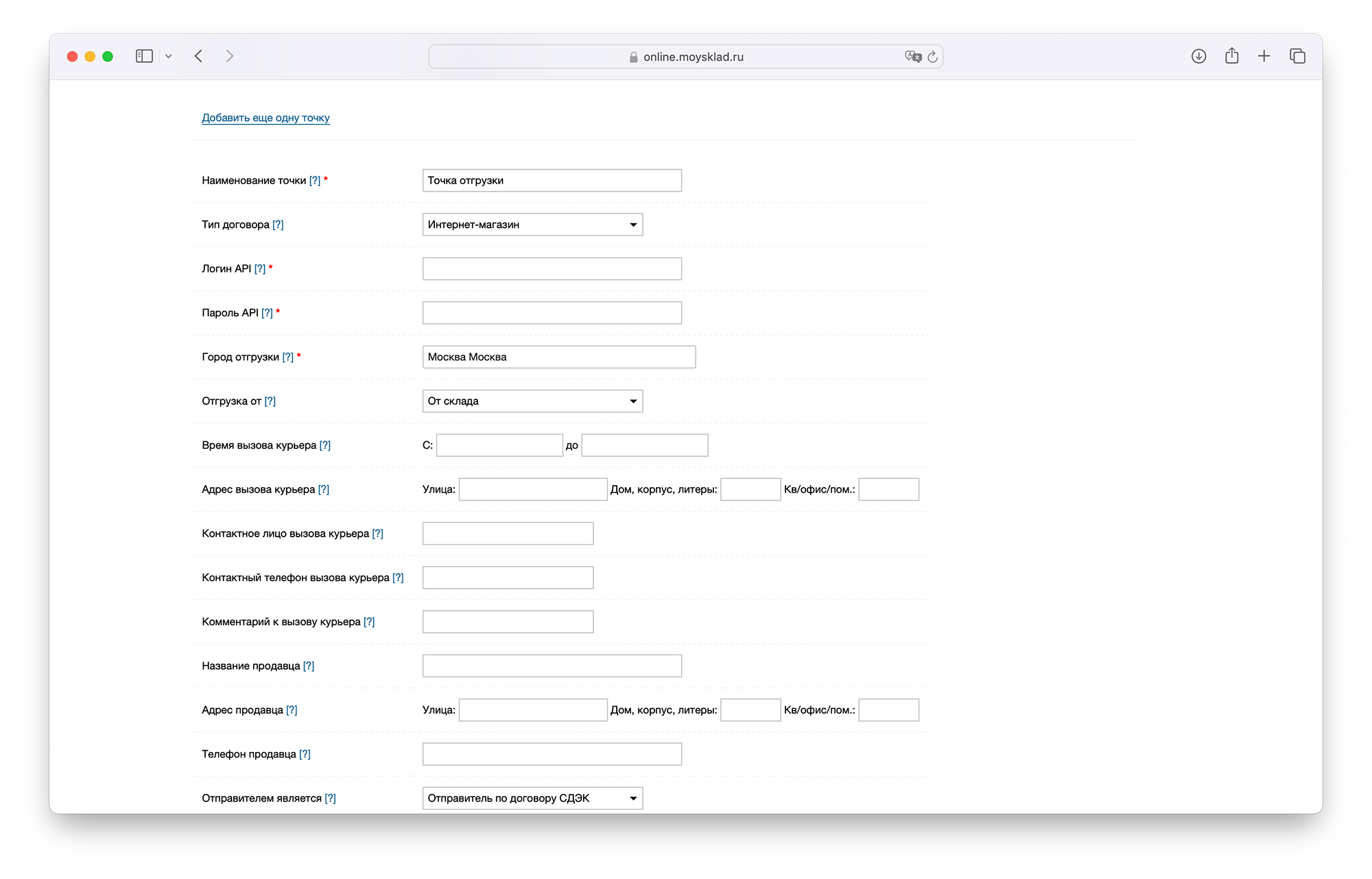Open a new tab with the plus icon

click(1264, 56)
